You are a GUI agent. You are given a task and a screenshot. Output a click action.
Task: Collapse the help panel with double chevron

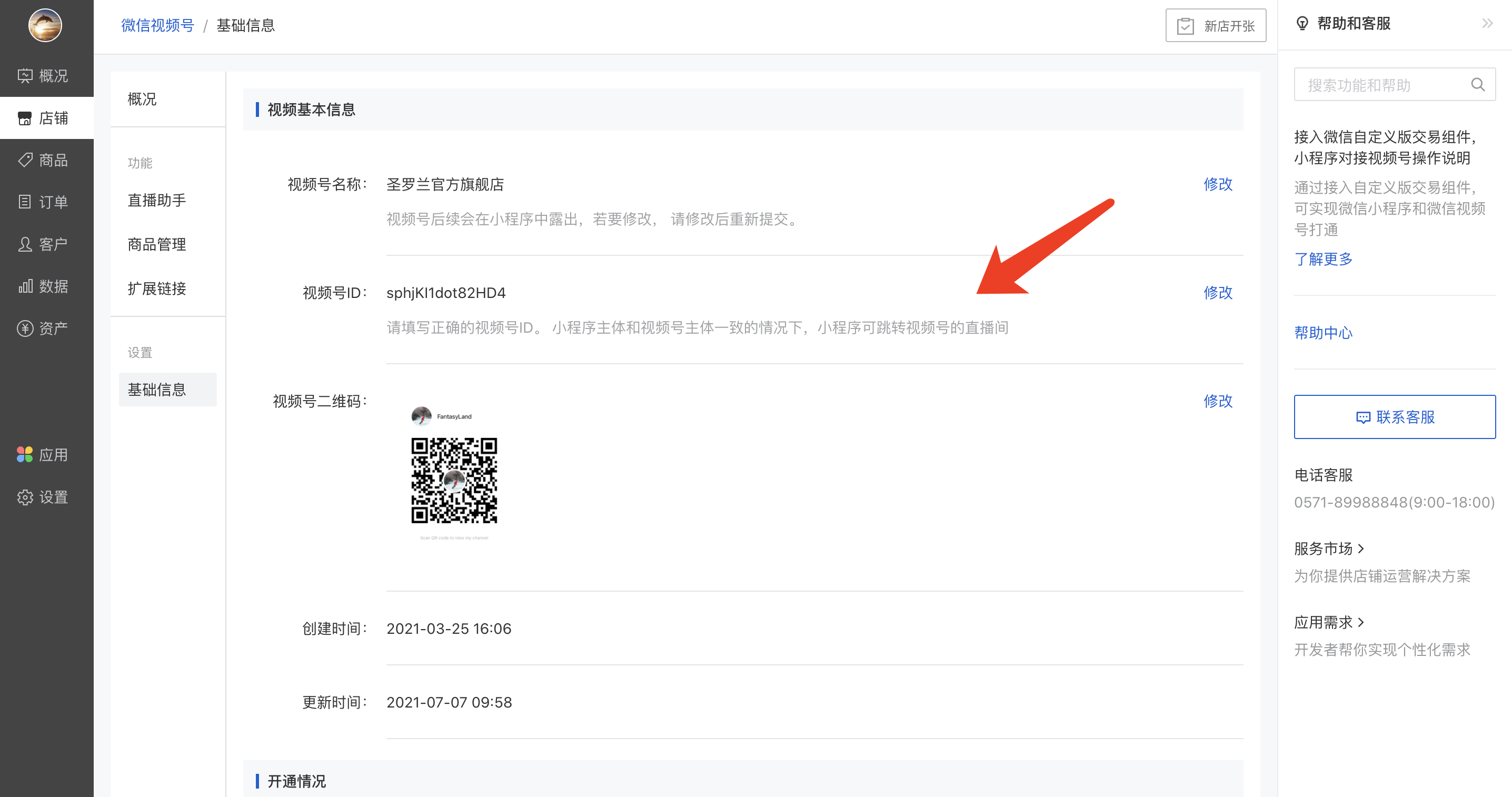point(1487,24)
